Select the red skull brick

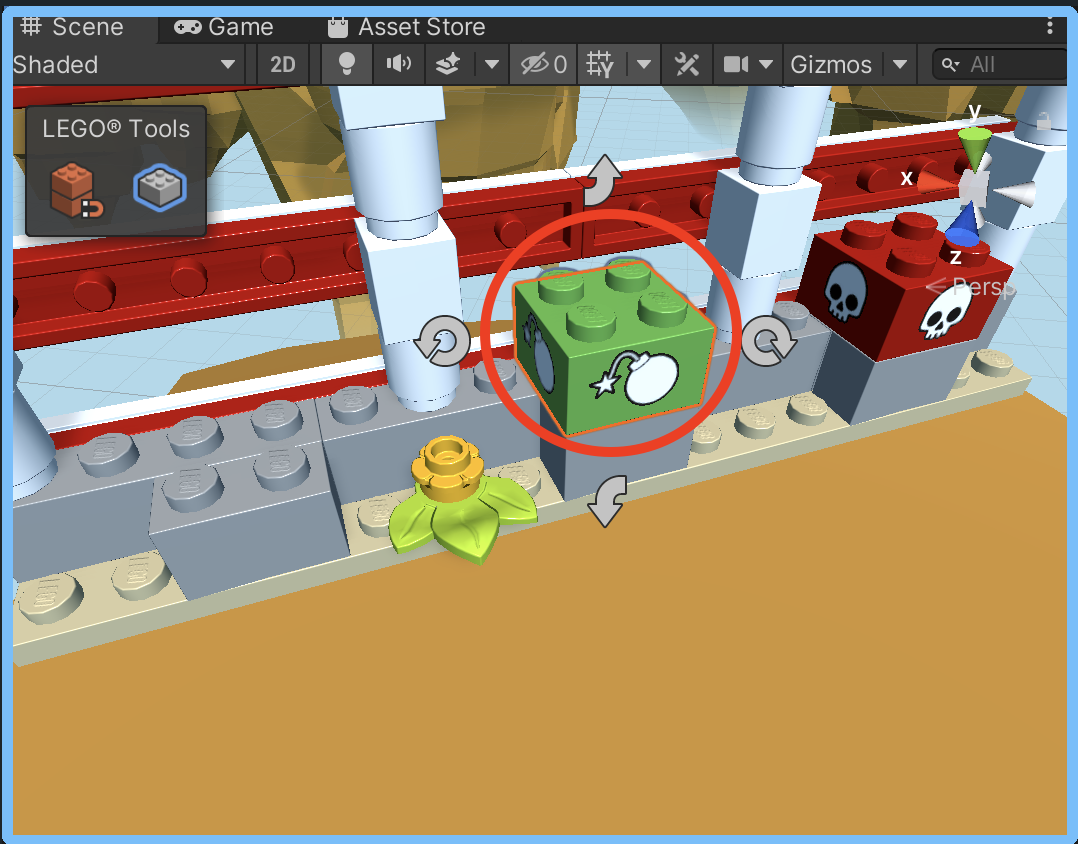904,285
